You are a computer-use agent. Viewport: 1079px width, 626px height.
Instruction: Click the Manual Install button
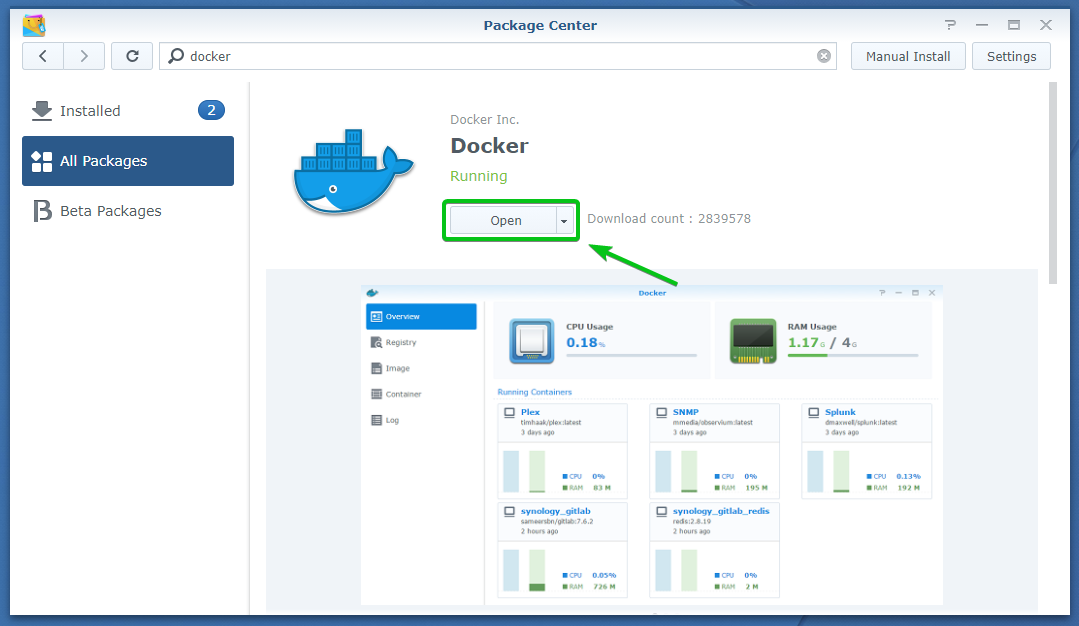click(x=908, y=56)
